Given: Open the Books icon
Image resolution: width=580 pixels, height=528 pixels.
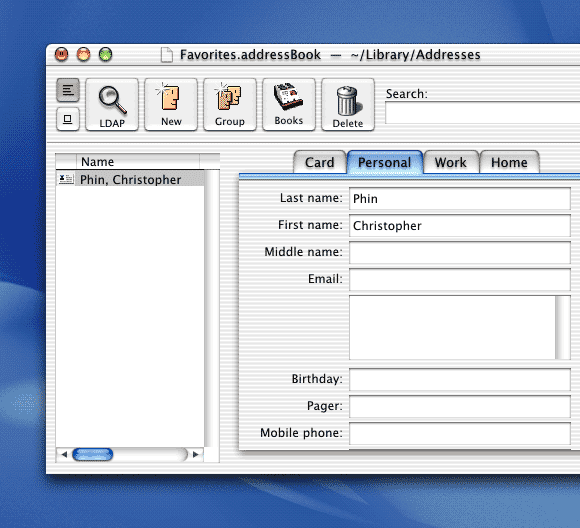Looking at the screenshot, I should 289,104.
